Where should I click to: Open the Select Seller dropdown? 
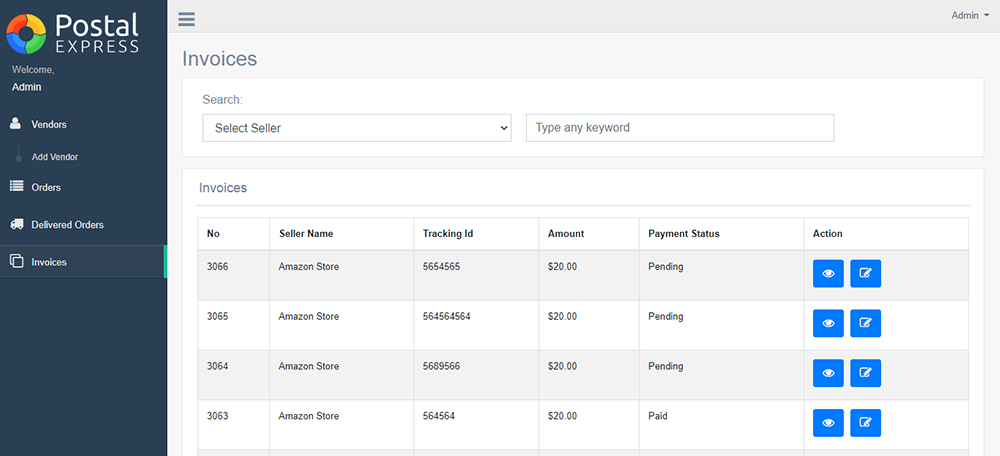pyautogui.click(x=357, y=128)
